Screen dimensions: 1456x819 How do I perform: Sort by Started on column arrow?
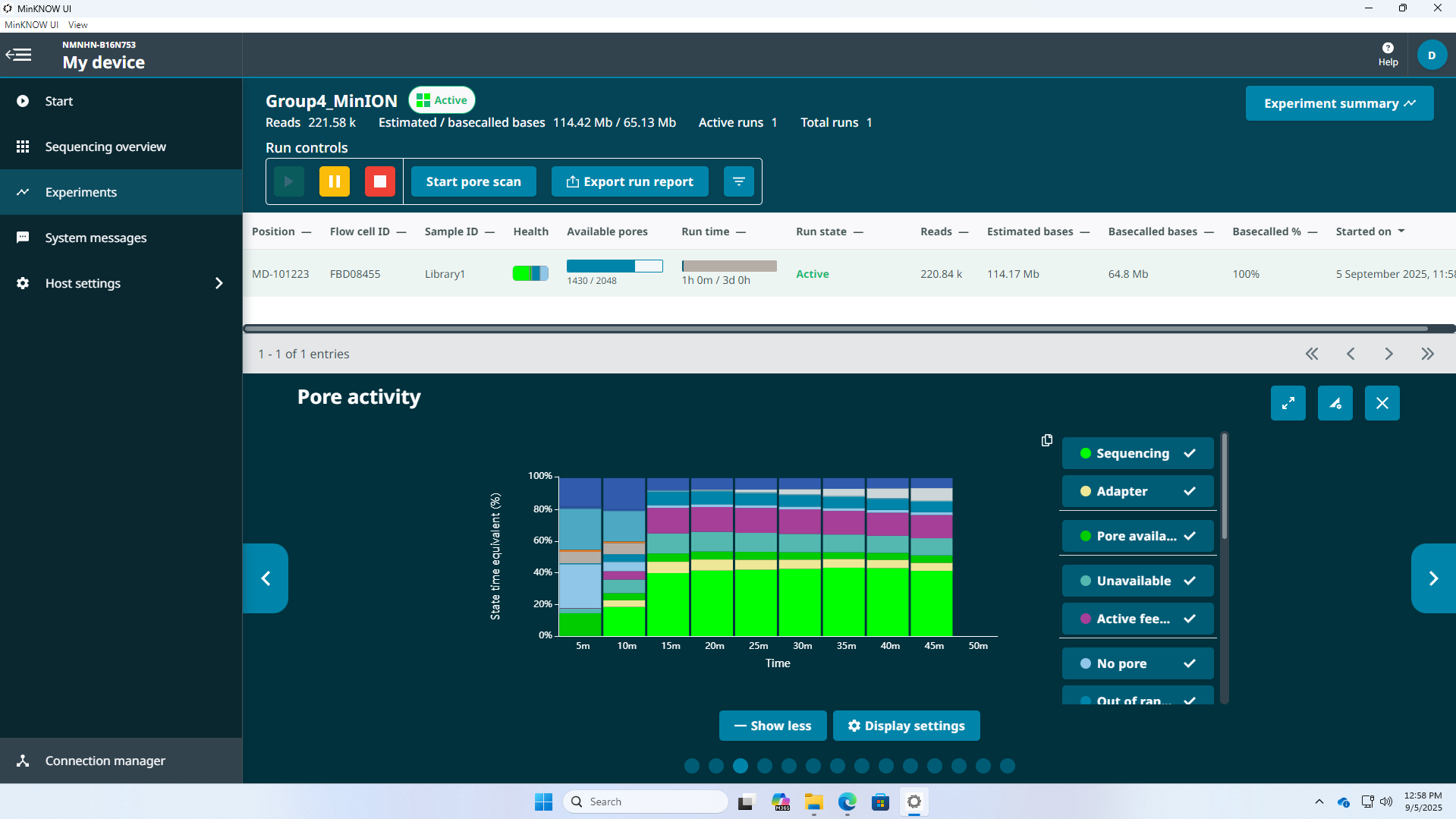(1401, 232)
